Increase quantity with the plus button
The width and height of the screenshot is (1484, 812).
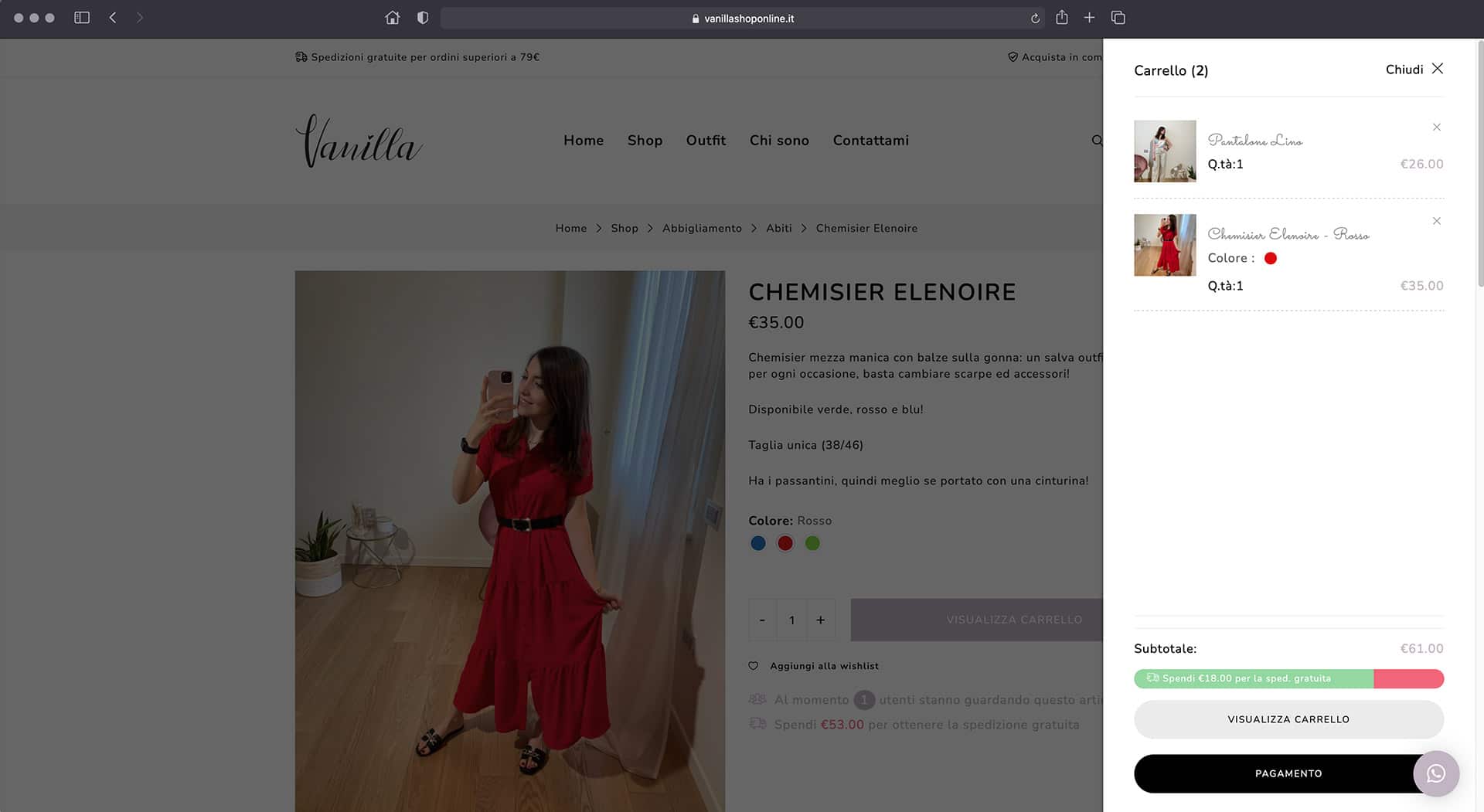tap(821, 620)
